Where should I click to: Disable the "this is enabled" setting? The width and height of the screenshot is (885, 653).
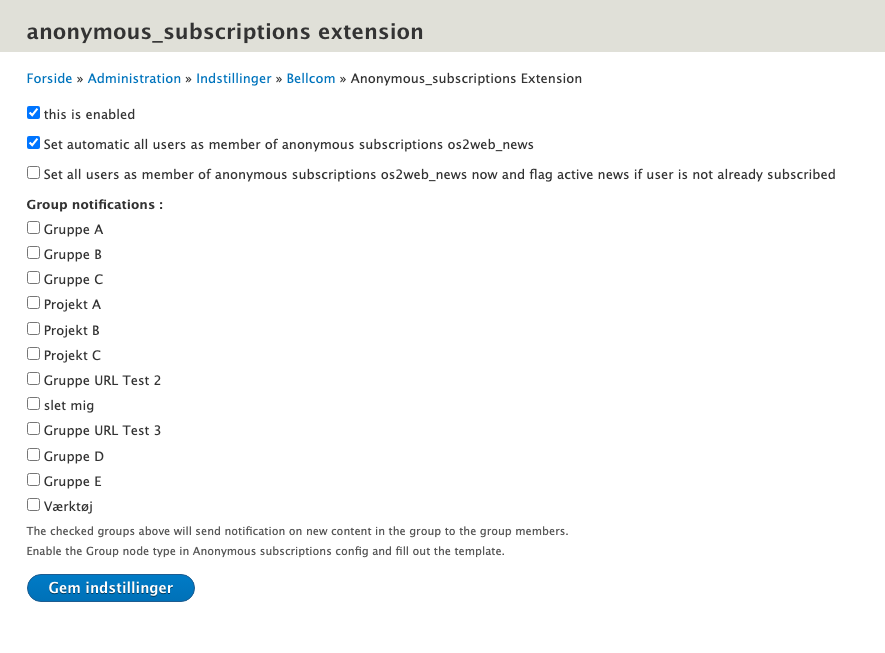(33, 112)
